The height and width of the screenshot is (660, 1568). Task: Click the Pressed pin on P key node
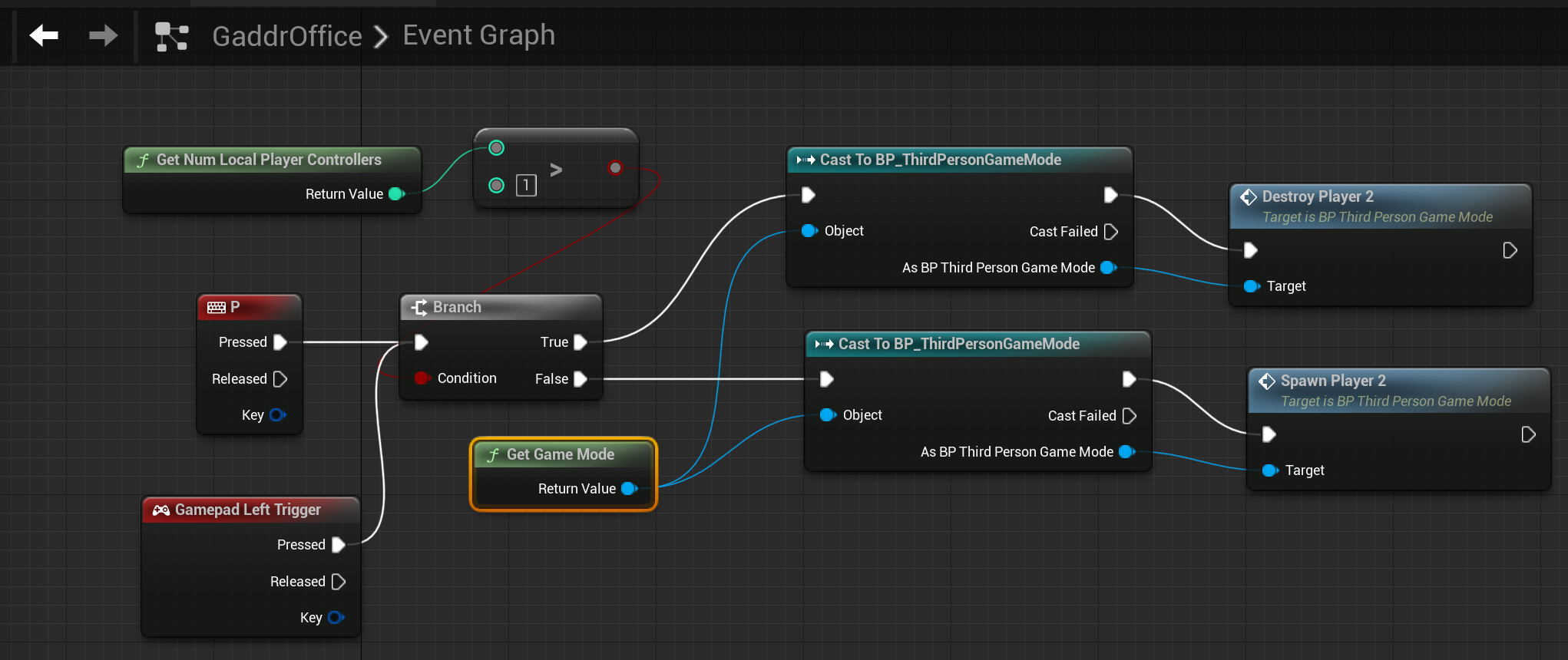click(280, 342)
